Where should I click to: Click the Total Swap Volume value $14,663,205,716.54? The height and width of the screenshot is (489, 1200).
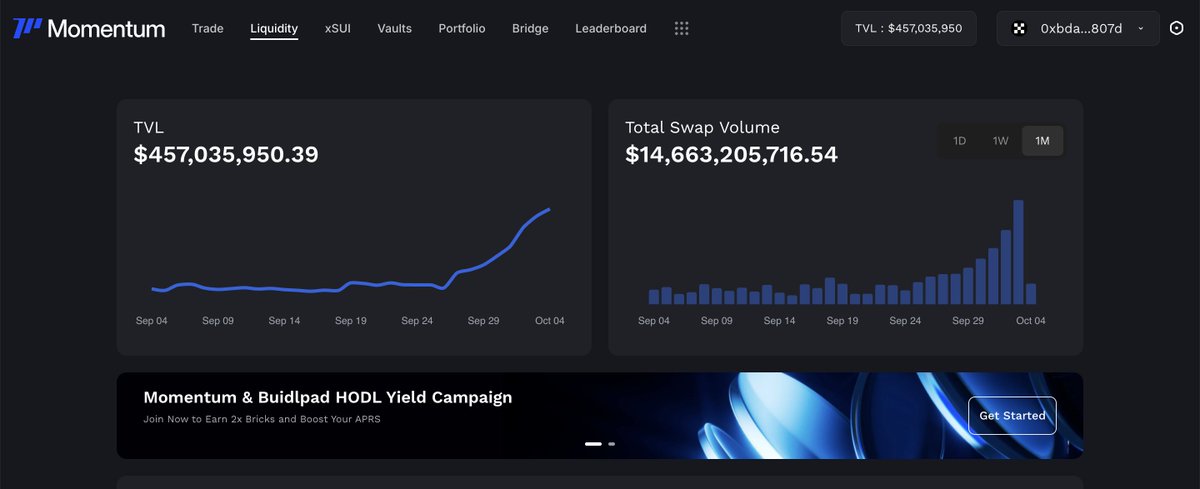[x=731, y=155]
